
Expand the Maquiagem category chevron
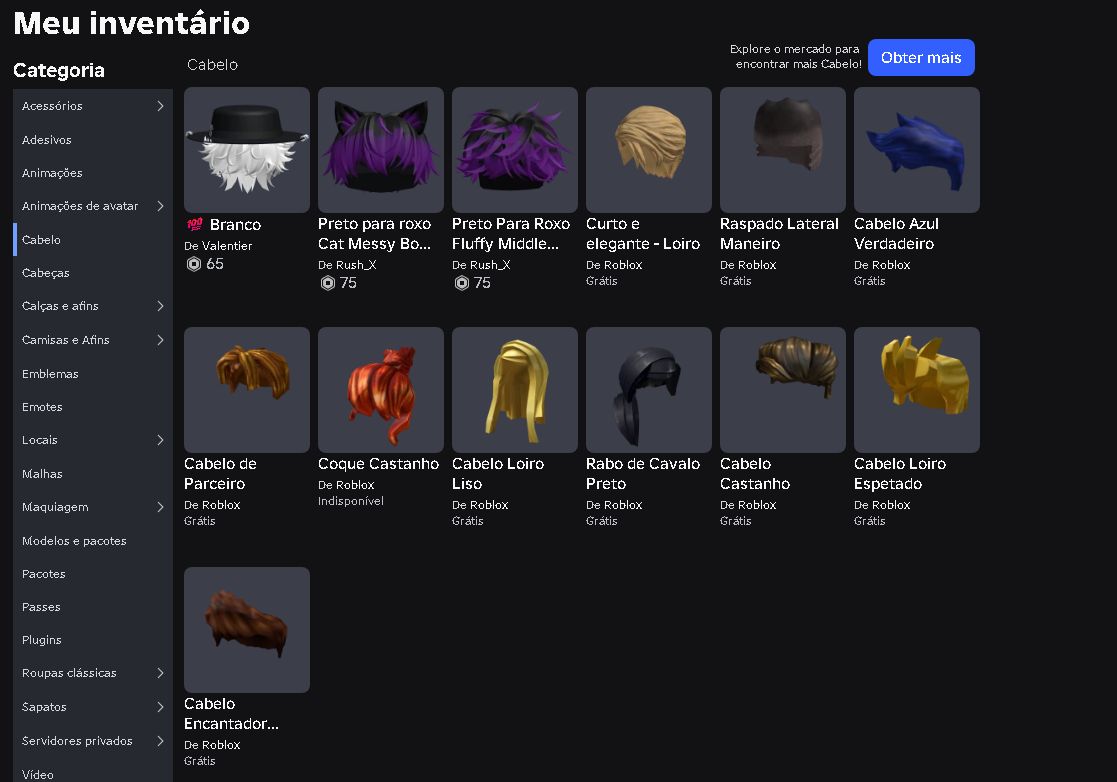(160, 507)
